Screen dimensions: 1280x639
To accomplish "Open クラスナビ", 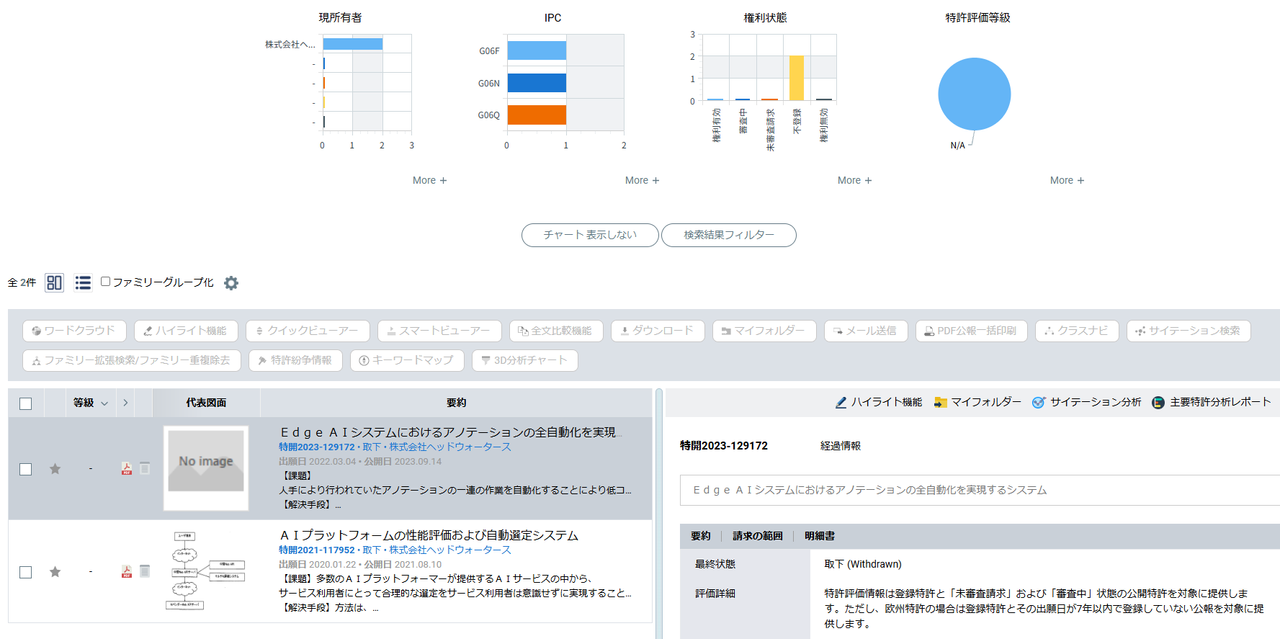I will pos(1078,330).
